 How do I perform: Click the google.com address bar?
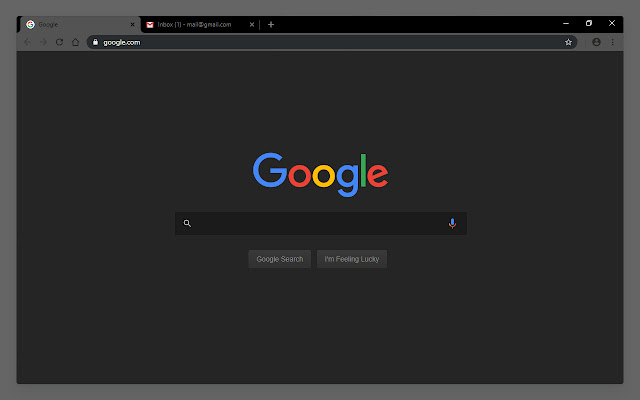[332, 42]
